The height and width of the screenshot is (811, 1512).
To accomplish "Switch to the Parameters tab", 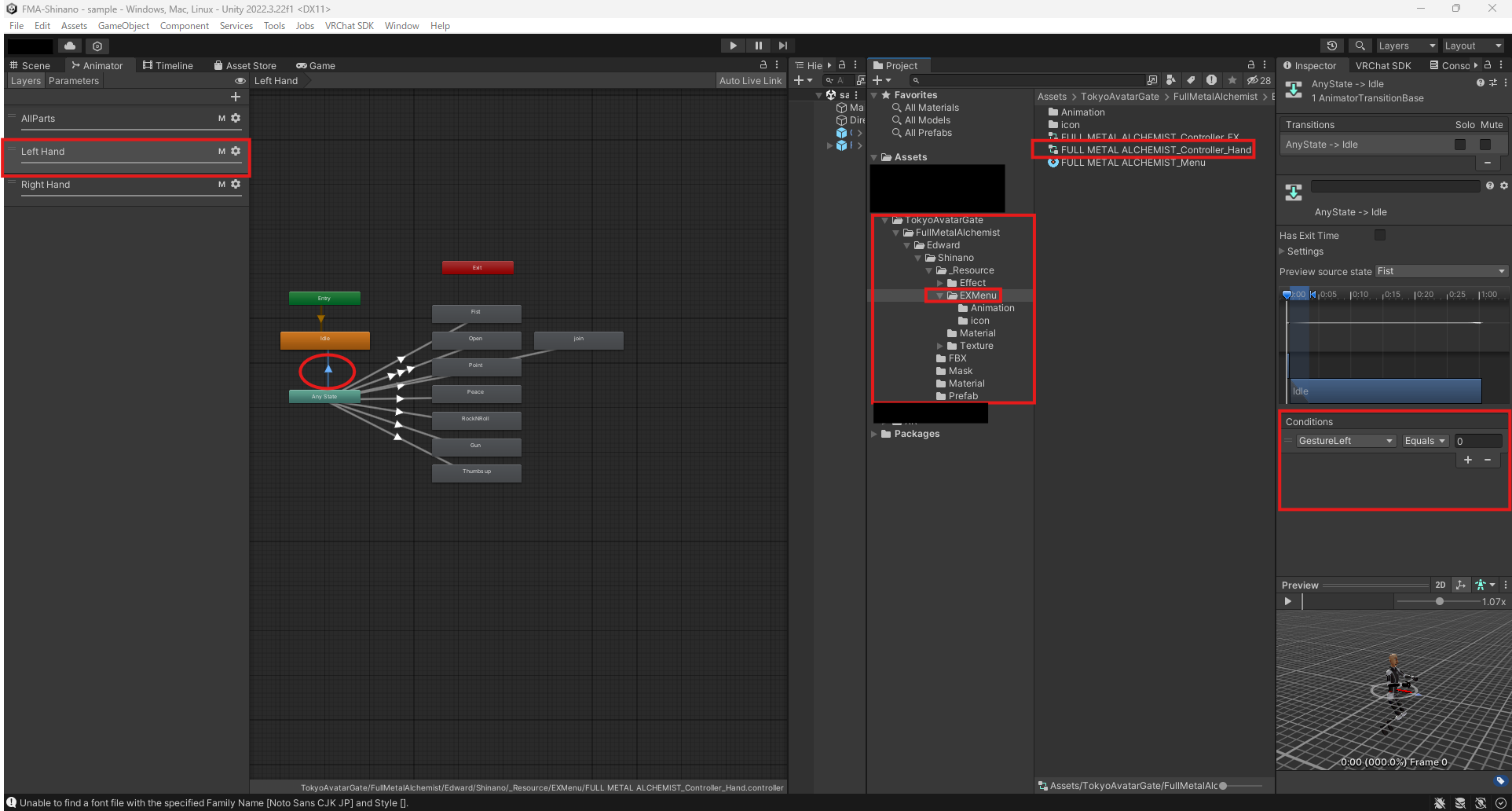I will [x=74, y=81].
